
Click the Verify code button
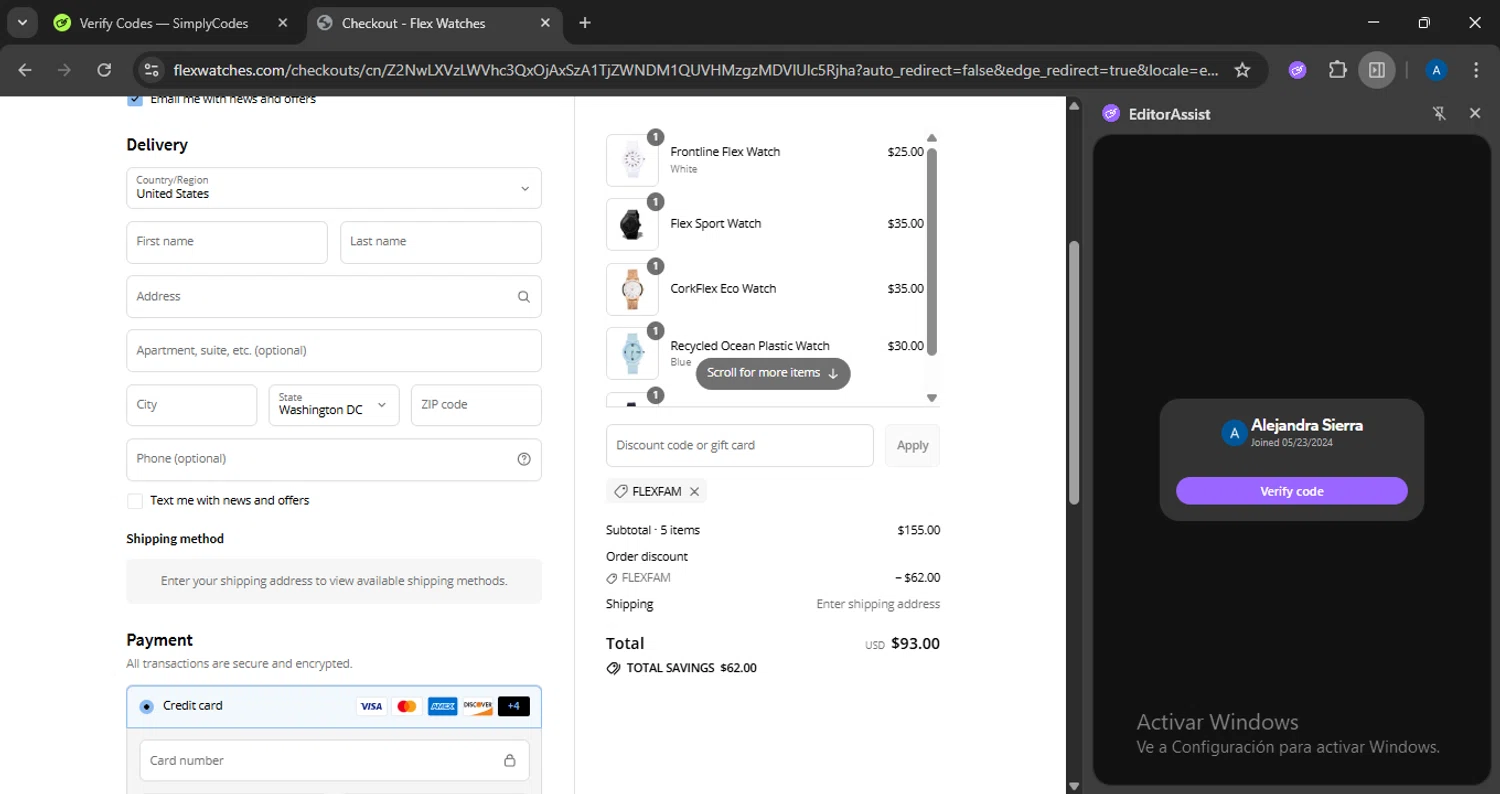1291,491
